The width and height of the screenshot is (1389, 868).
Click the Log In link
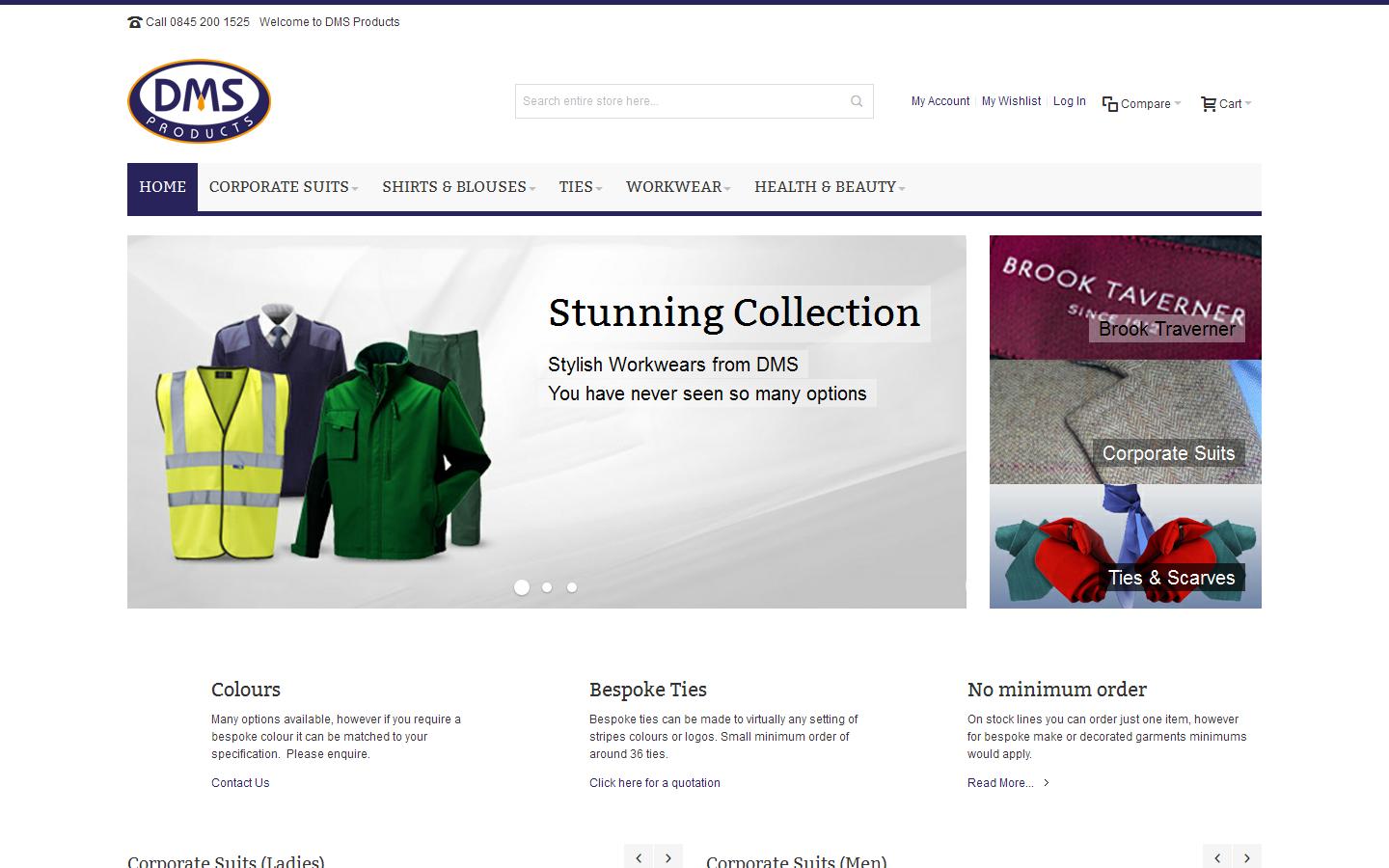(x=1069, y=100)
